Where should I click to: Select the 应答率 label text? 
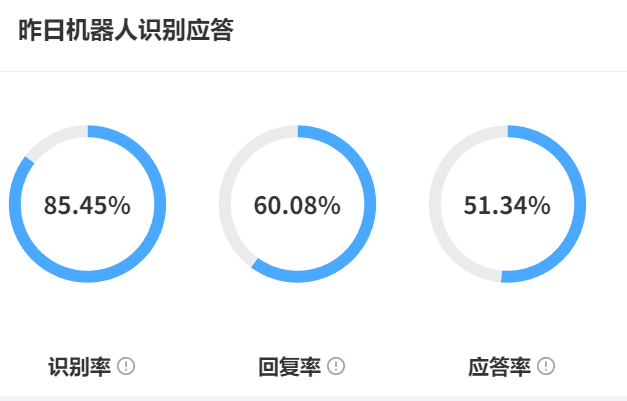499,366
